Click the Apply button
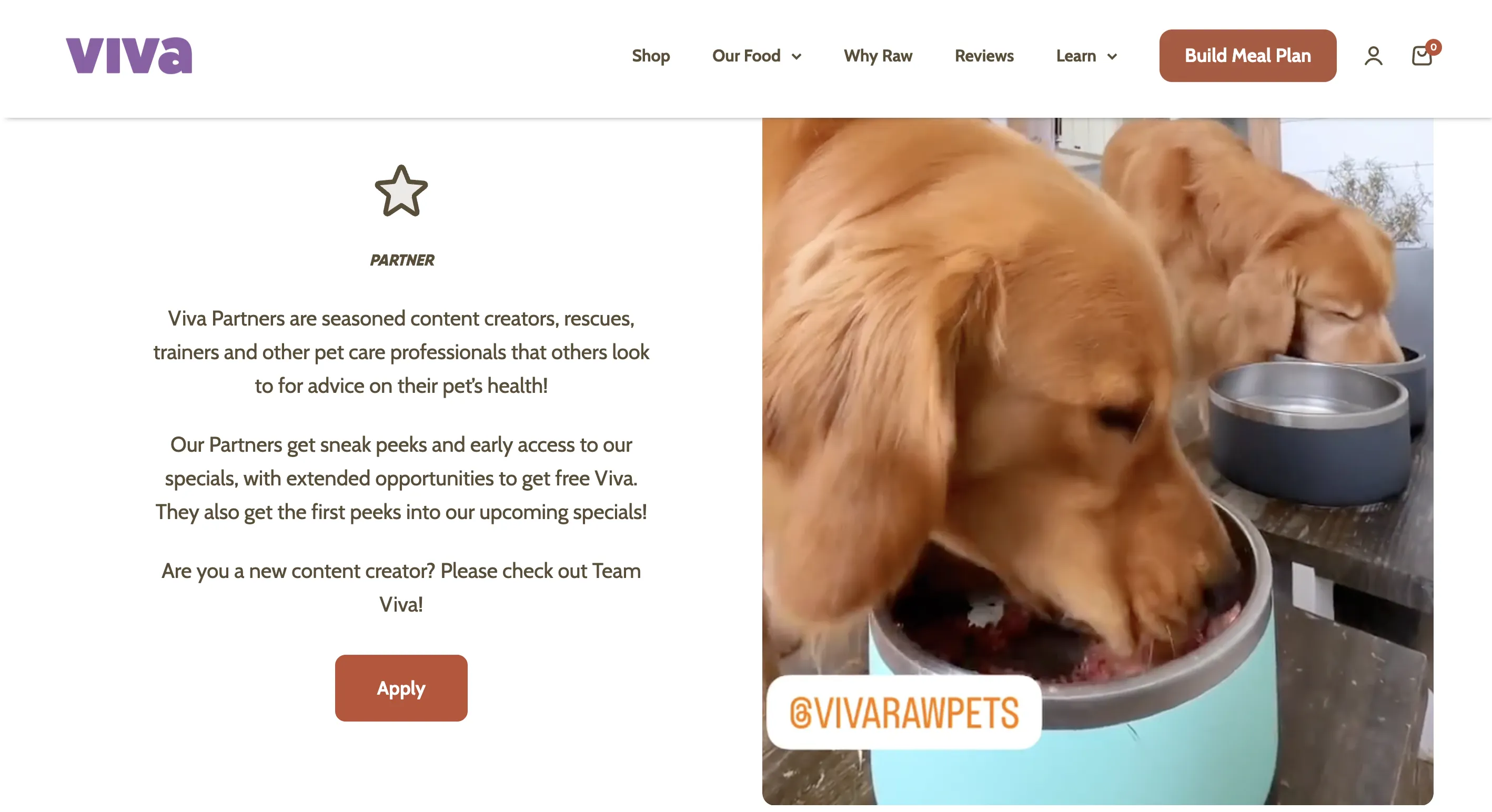Viewport: 1492px width, 812px height. (401, 687)
